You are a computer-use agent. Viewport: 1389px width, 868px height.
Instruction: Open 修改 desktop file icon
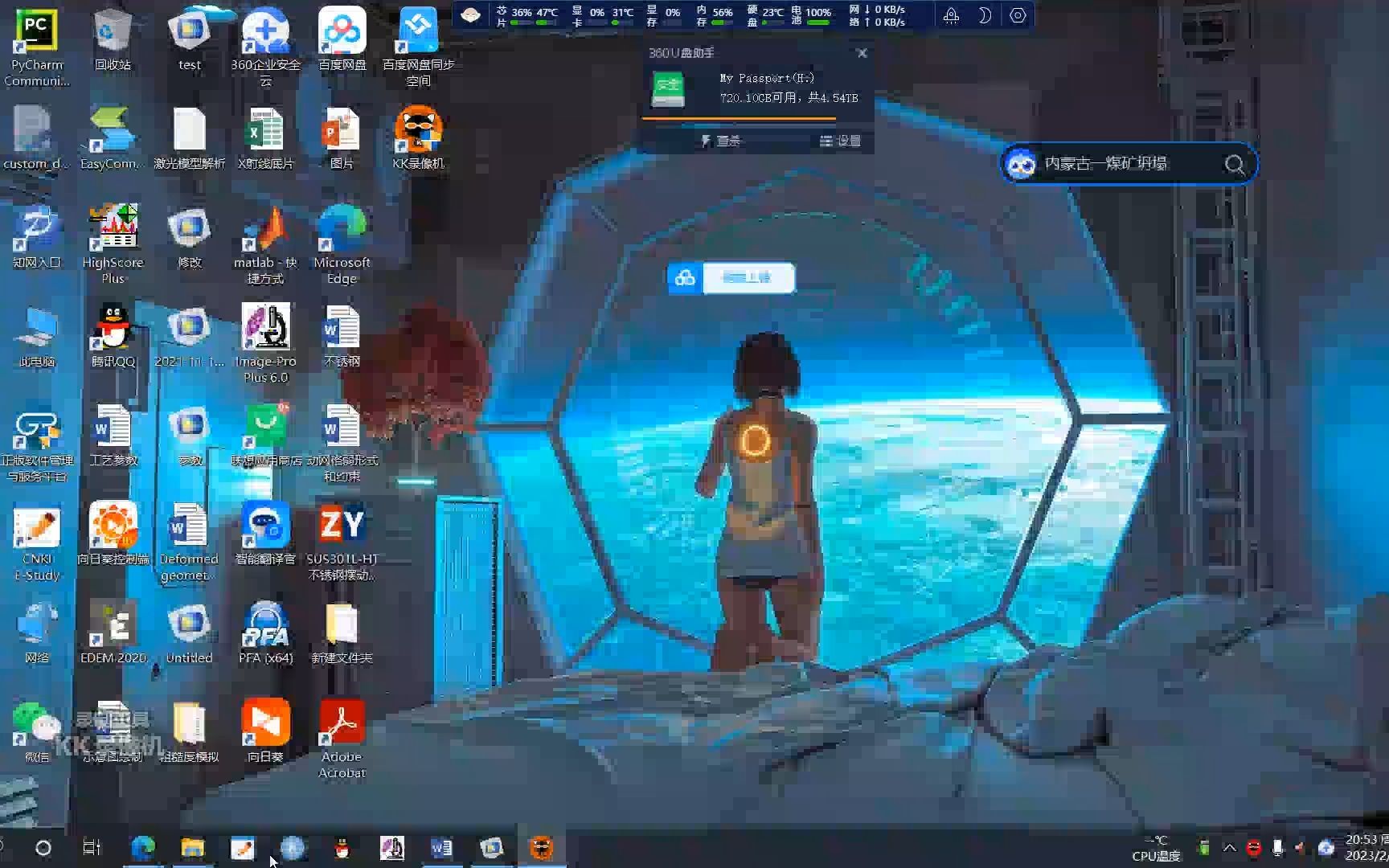click(x=189, y=238)
